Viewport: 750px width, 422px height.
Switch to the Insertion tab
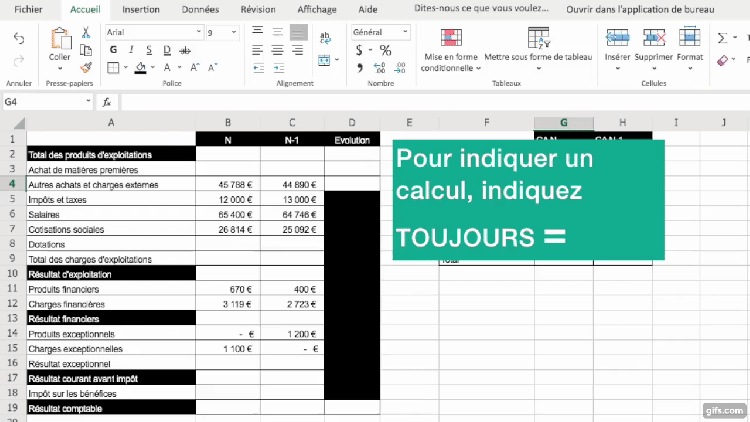click(140, 9)
